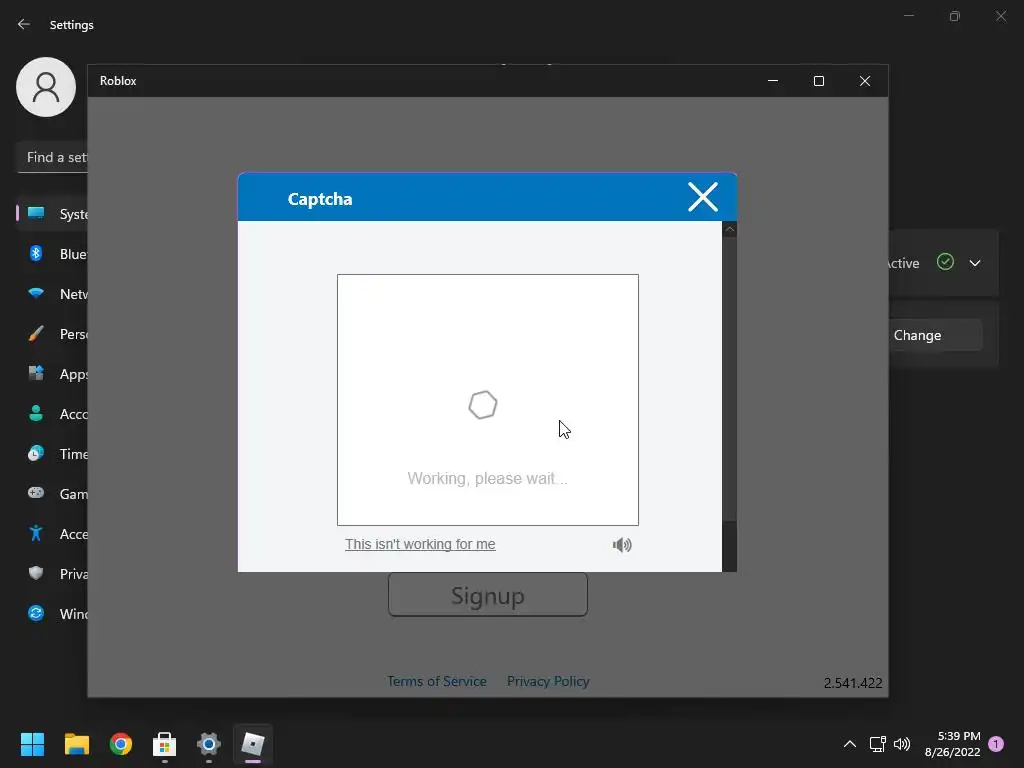1024x768 pixels.
Task: Click the Change button in Settings
Action: [935, 335]
